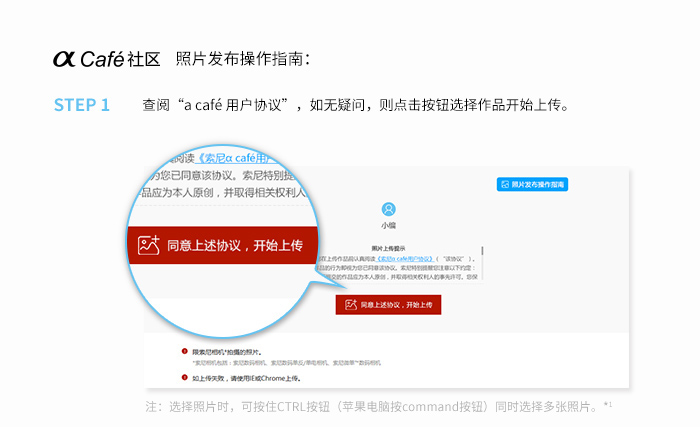Open the 小编 user avatar icon
The image size is (700, 427).
tap(388, 209)
